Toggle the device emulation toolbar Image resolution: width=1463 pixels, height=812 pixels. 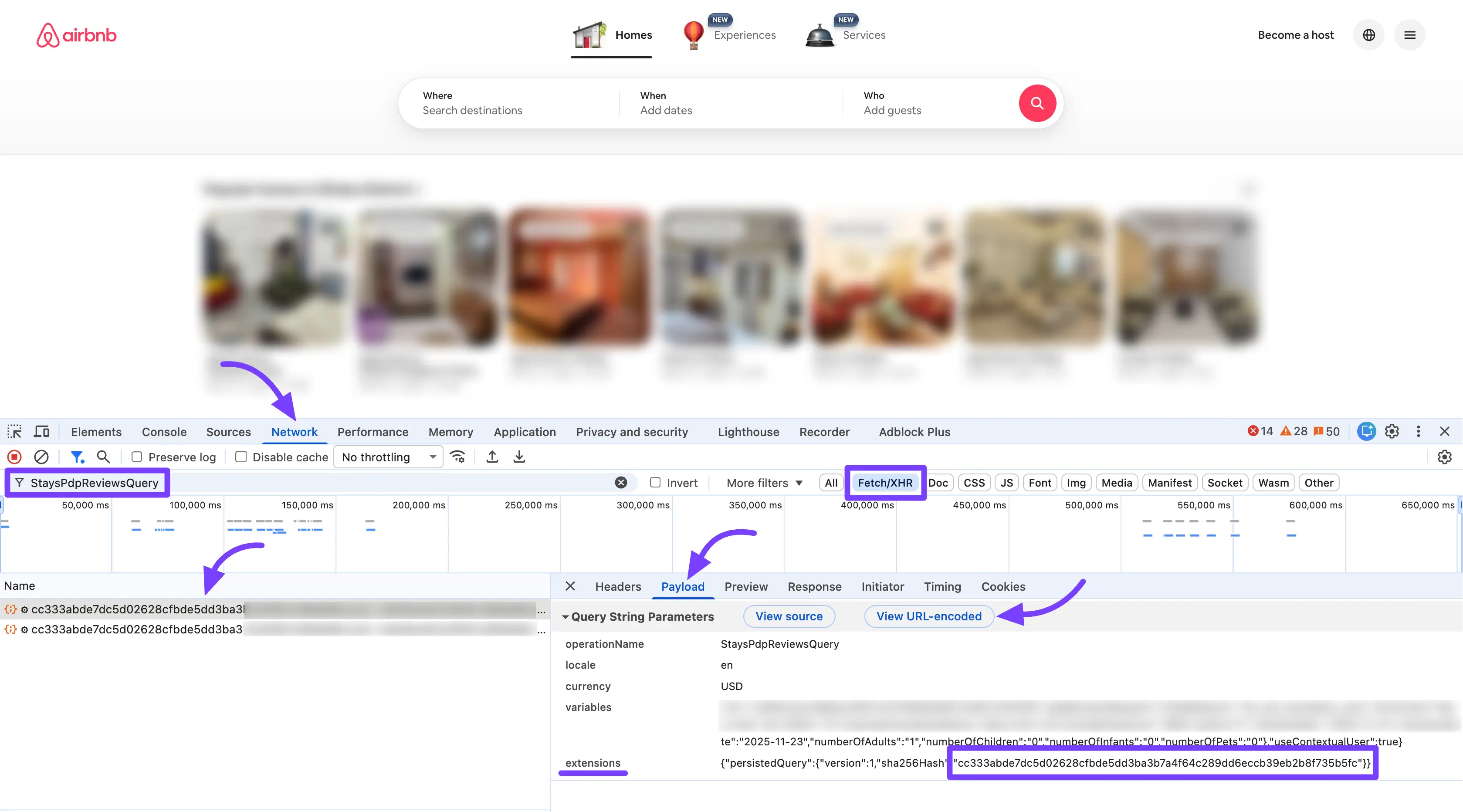[x=41, y=432]
